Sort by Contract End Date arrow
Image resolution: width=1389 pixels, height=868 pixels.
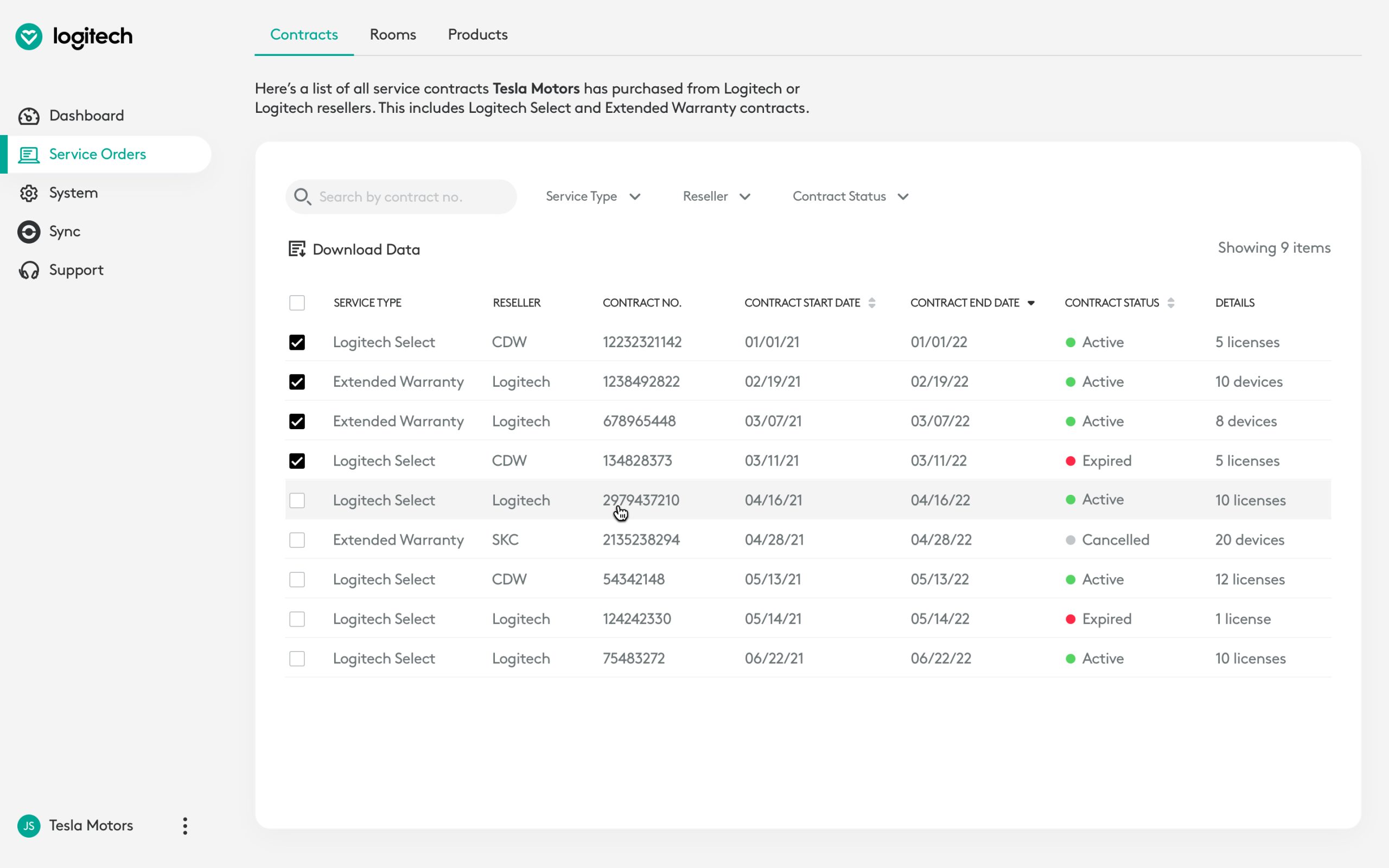point(1031,303)
